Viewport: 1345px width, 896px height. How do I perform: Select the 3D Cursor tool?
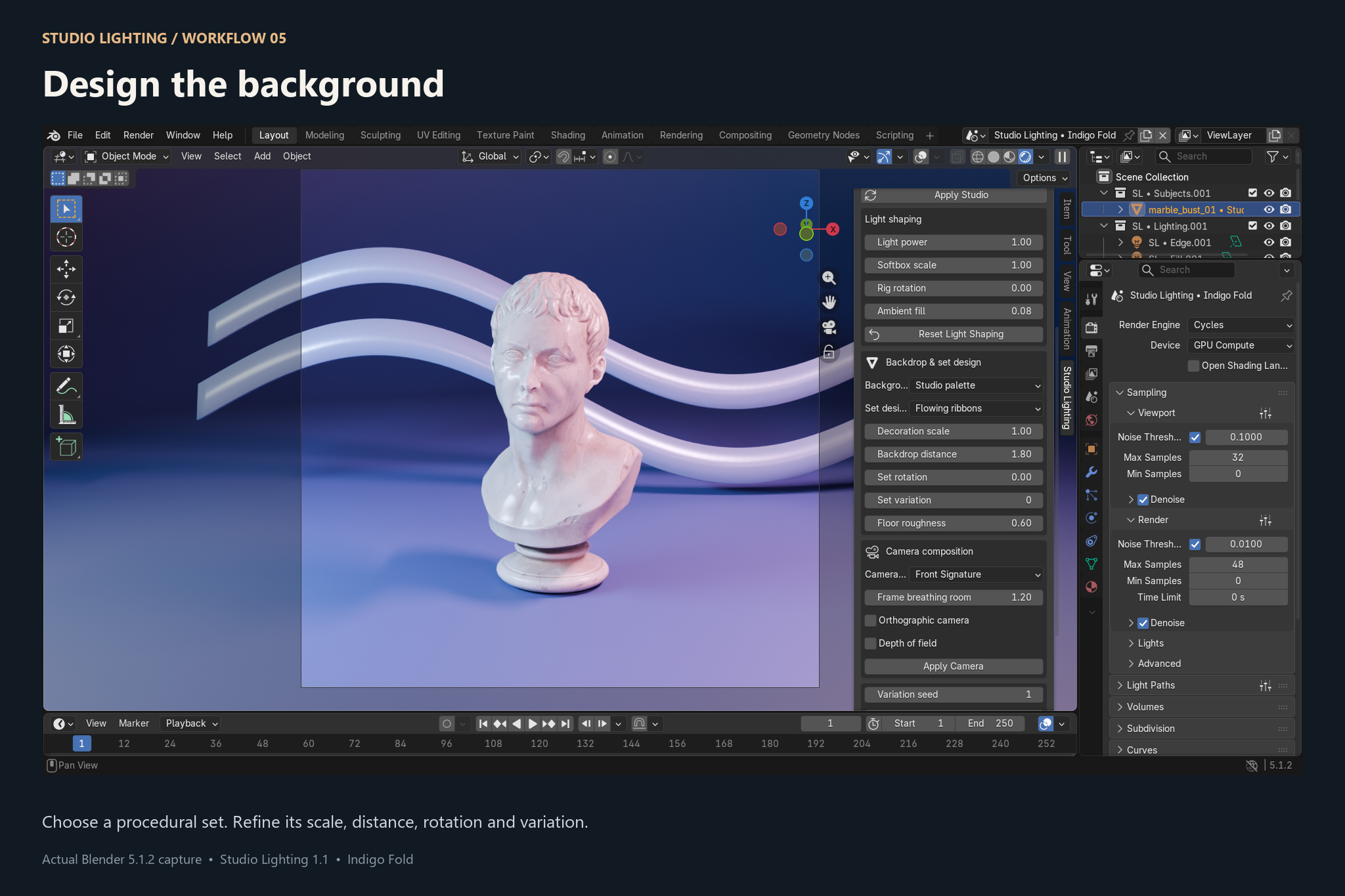pyautogui.click(x=66, y=237)
